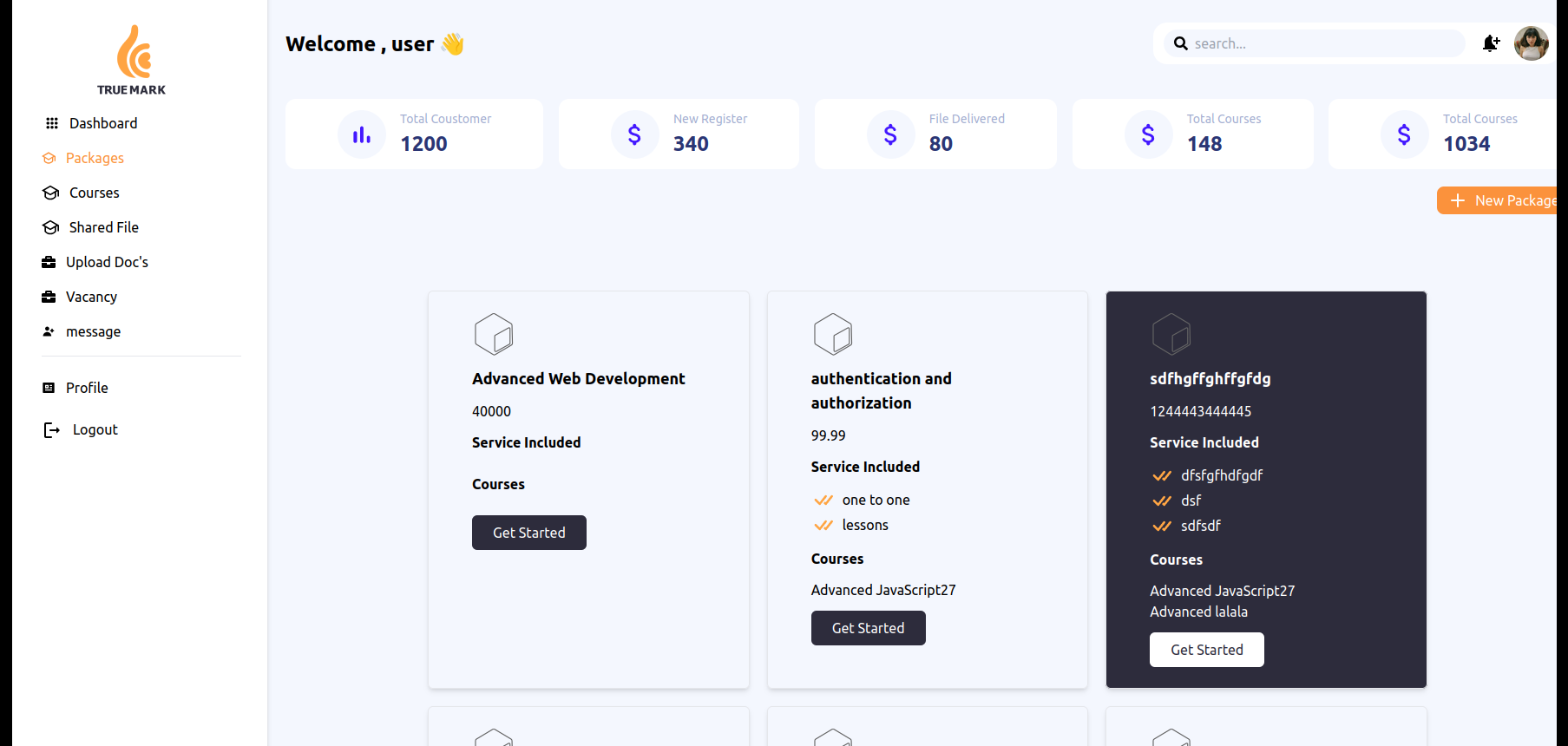Log out using the Logout link
The width and height of the screenshot is (1568, 746).
click(95, 429)
